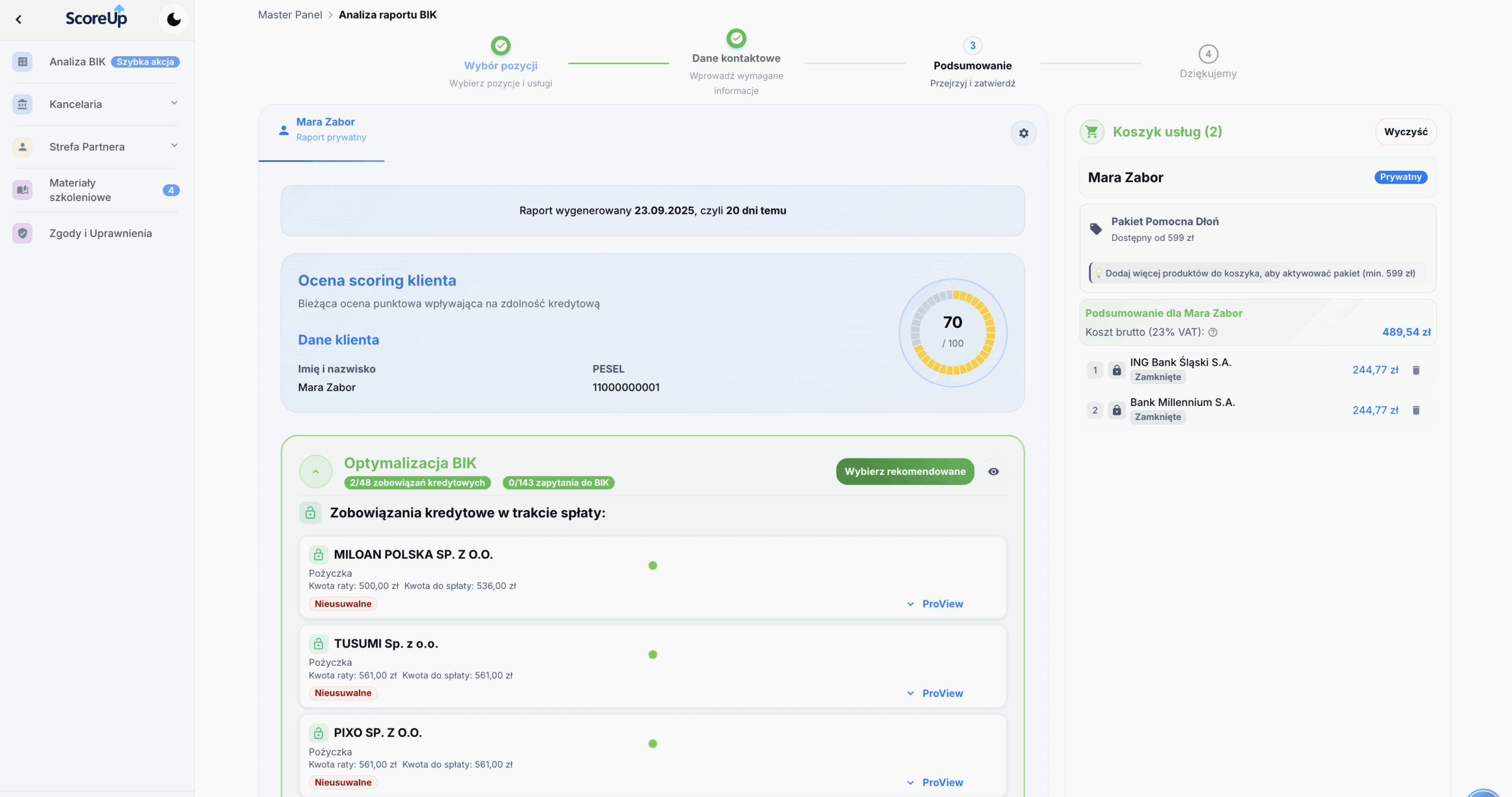
Task: Click the ING Bank Śląski price 244,77 zł
Action: [1375, 370]
